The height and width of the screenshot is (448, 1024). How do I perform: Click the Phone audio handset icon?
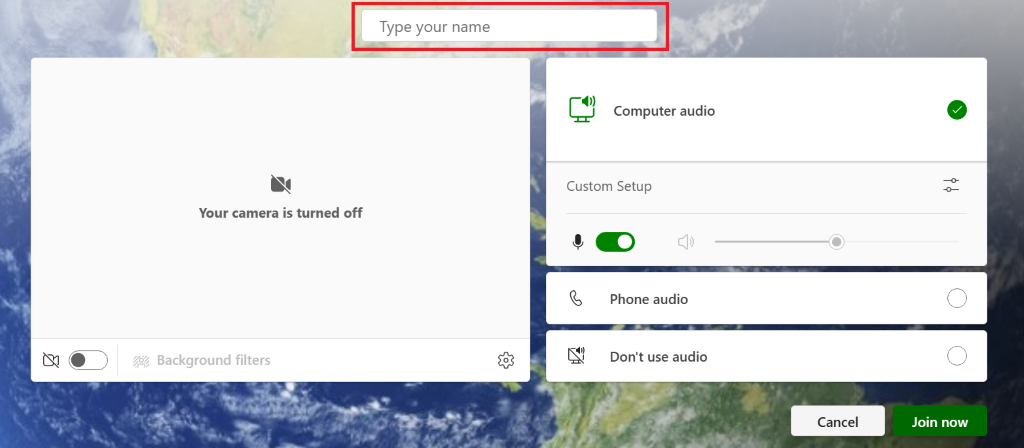tap(576, 298)
